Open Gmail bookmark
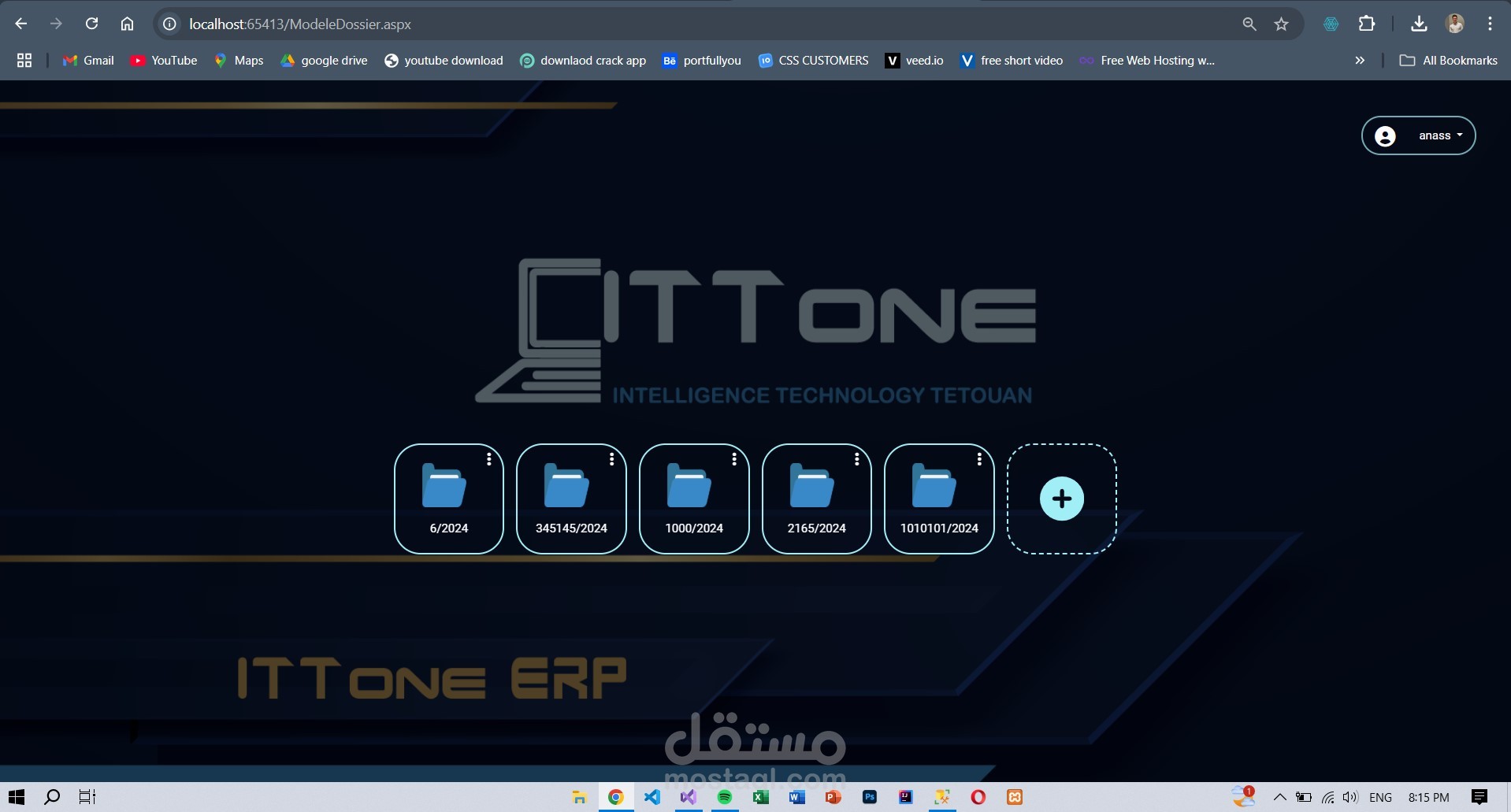The image size is (1511, 812). coord(88,60)
